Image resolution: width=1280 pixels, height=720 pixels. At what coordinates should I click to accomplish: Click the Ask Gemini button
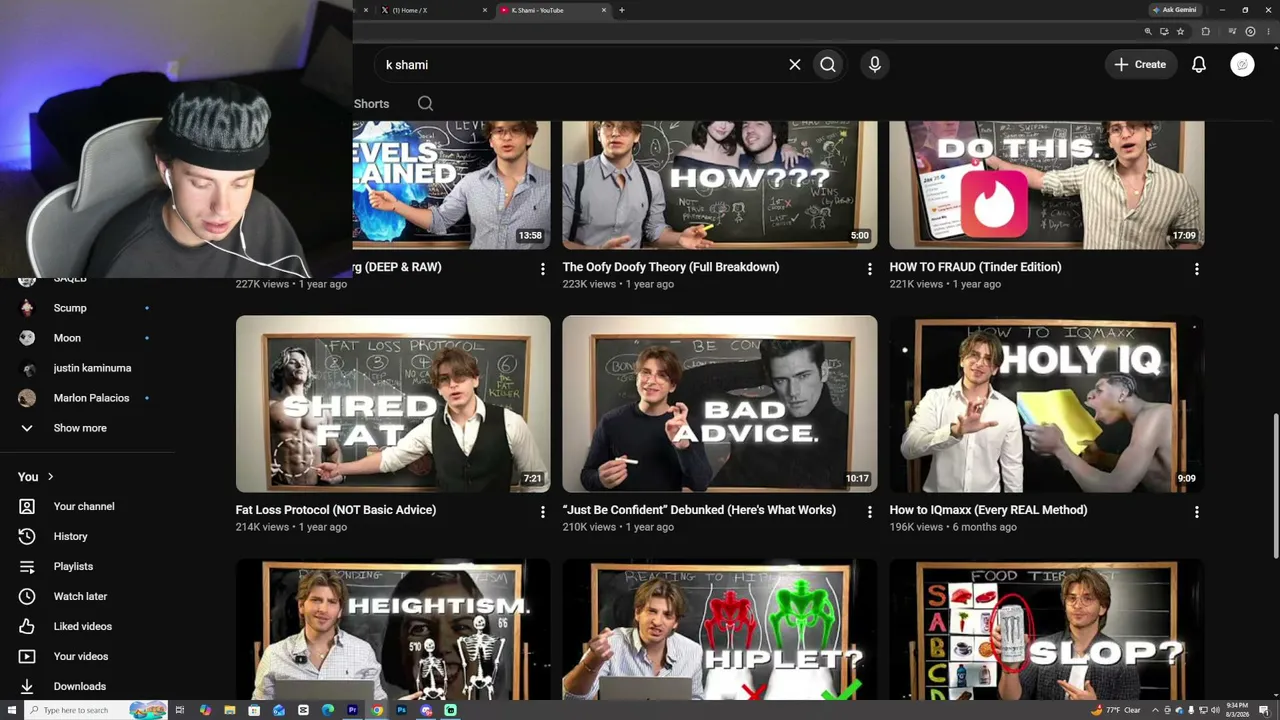[1174, 10]
